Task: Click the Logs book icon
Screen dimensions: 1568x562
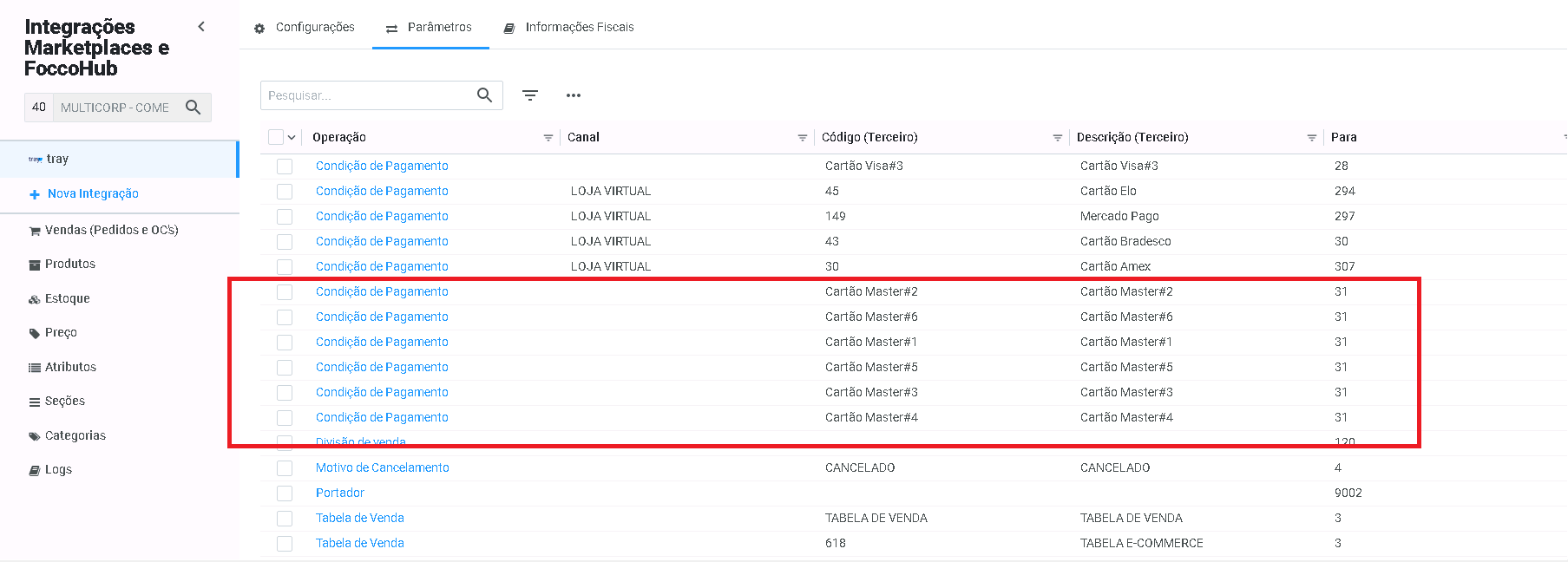Action: coord(35,470)
